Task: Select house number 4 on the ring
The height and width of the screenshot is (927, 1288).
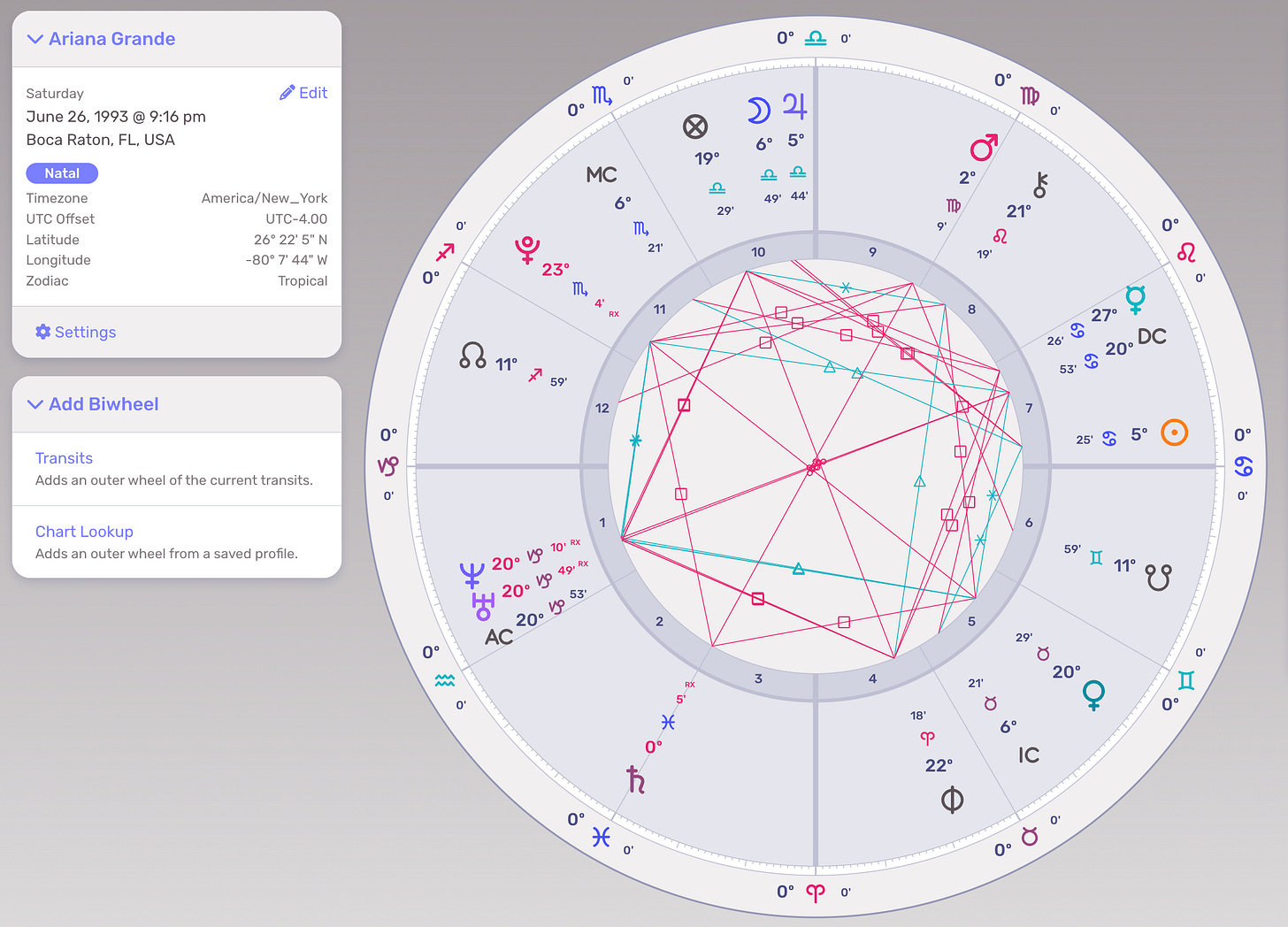Action: pos(872,678)
